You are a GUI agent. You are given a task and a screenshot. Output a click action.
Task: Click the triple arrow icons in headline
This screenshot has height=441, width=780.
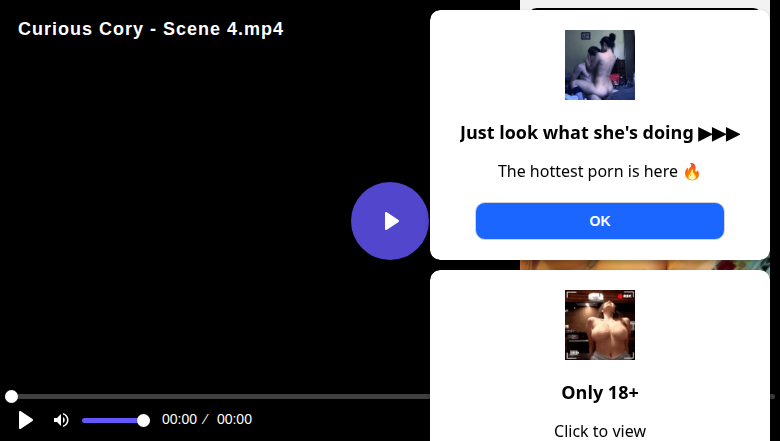point(719,133)
